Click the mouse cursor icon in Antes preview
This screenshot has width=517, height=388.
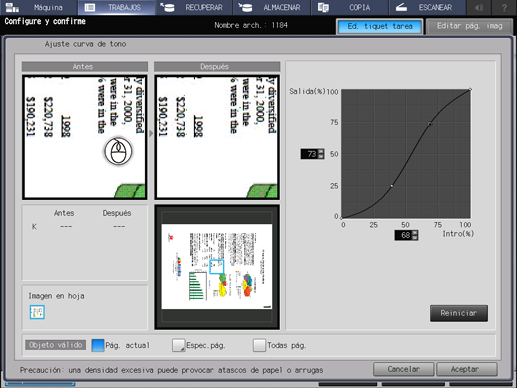pos(118,151)
